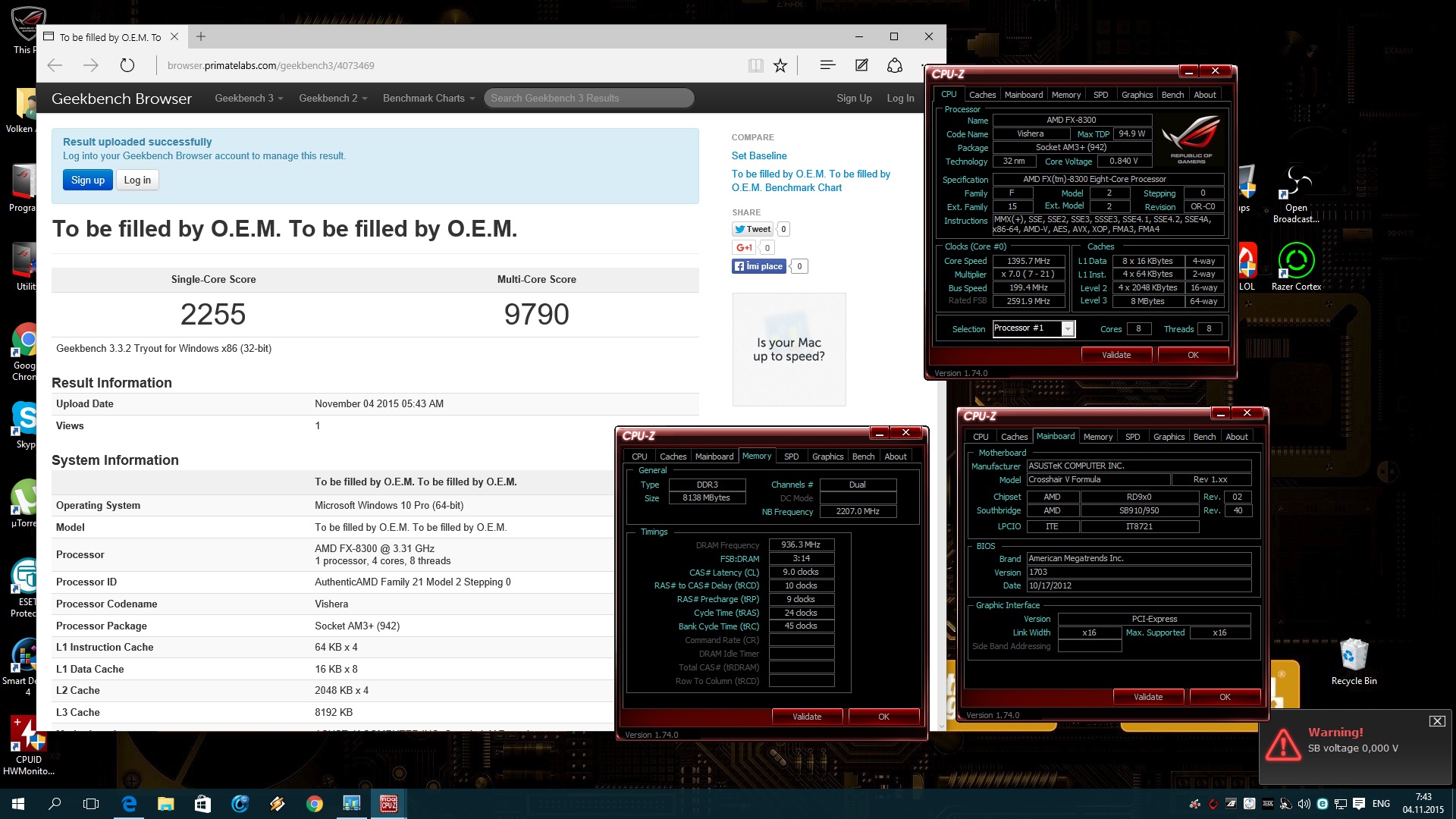
Task: Open taskbar search magnifier
Action: tap(55, 804)
